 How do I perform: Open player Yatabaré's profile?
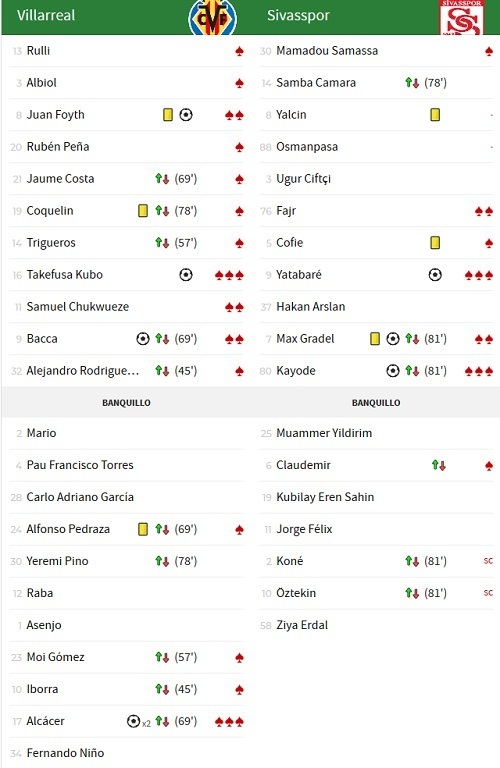[x=299, y=275]
